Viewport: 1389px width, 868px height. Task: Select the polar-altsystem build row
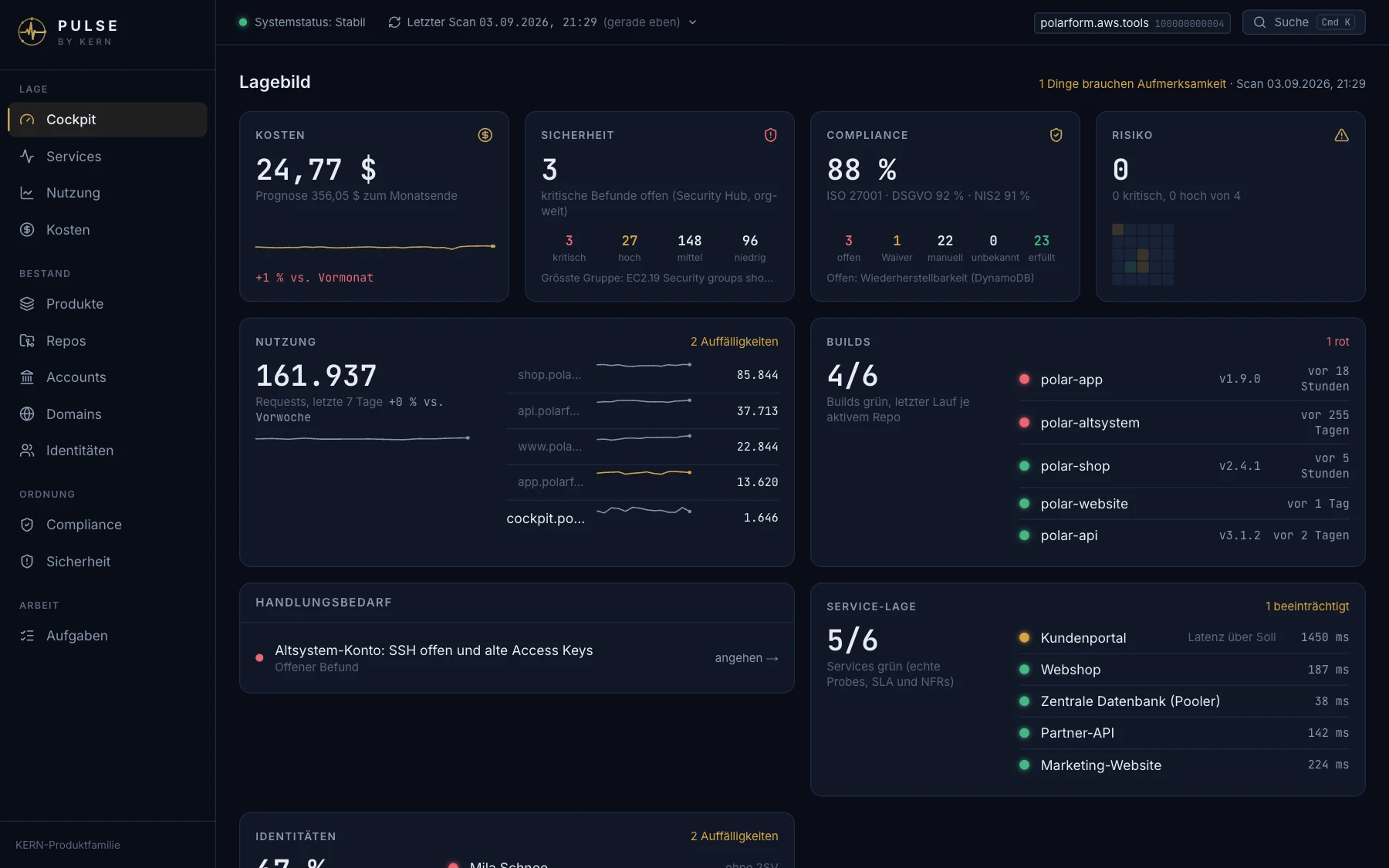click(x=1184, y=423)
